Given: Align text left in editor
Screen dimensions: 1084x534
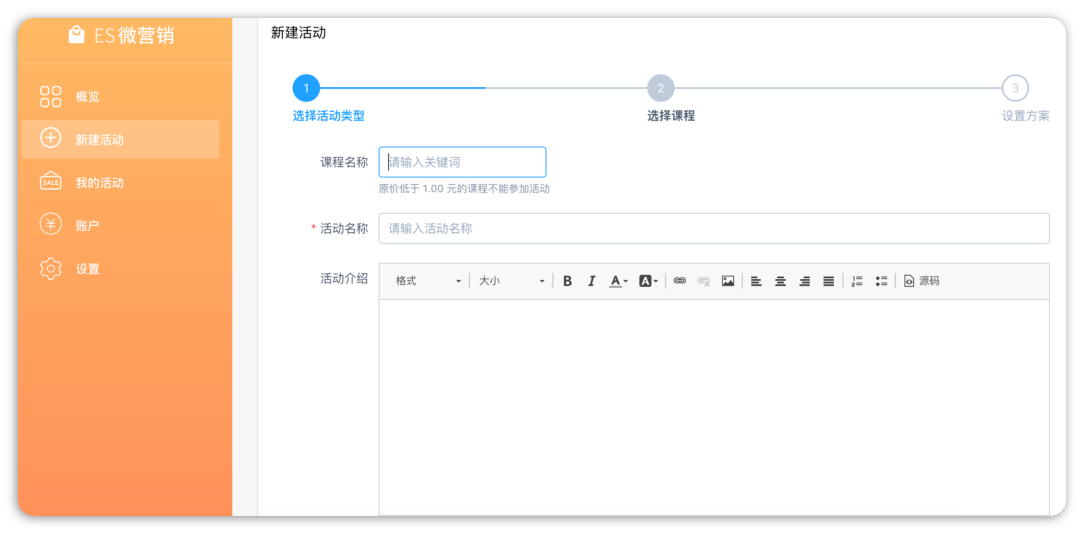Looking at the screenshot, I should (x=756, y=281).
